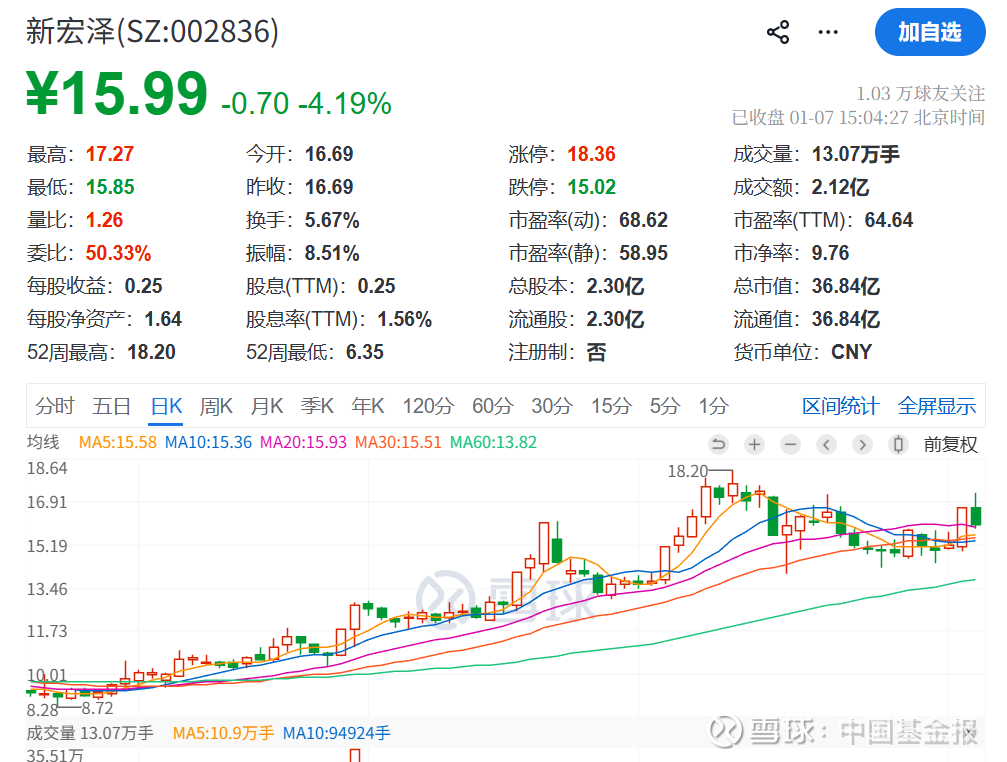The image size is (1007, 762).
Task: Click the 委比 50.33% value
Action: click(119, 253)
